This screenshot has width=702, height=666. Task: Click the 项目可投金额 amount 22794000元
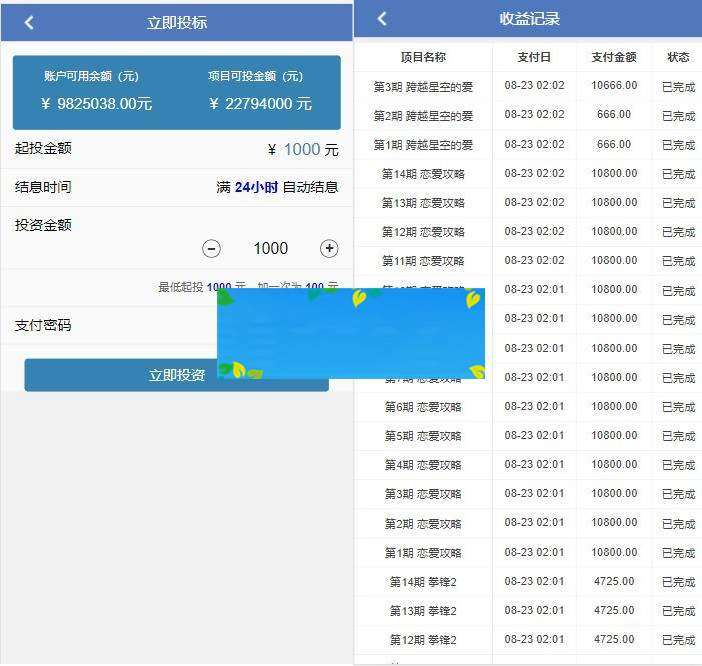point(260,103)
